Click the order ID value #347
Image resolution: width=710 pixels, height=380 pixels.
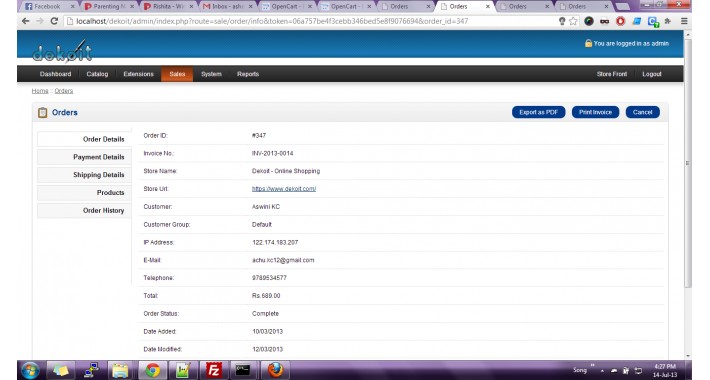(259, 135)
